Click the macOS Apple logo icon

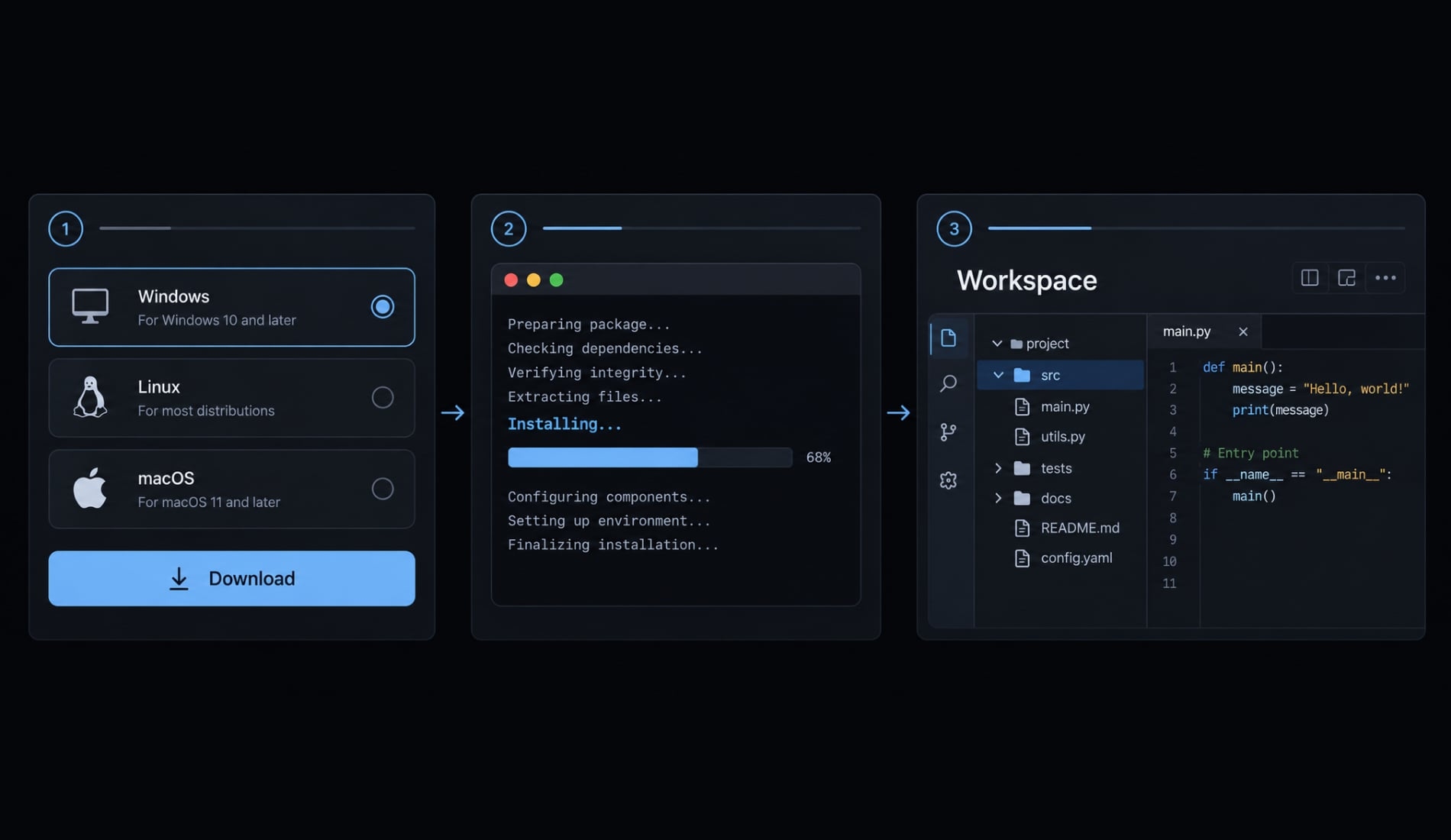click(90, 488)
